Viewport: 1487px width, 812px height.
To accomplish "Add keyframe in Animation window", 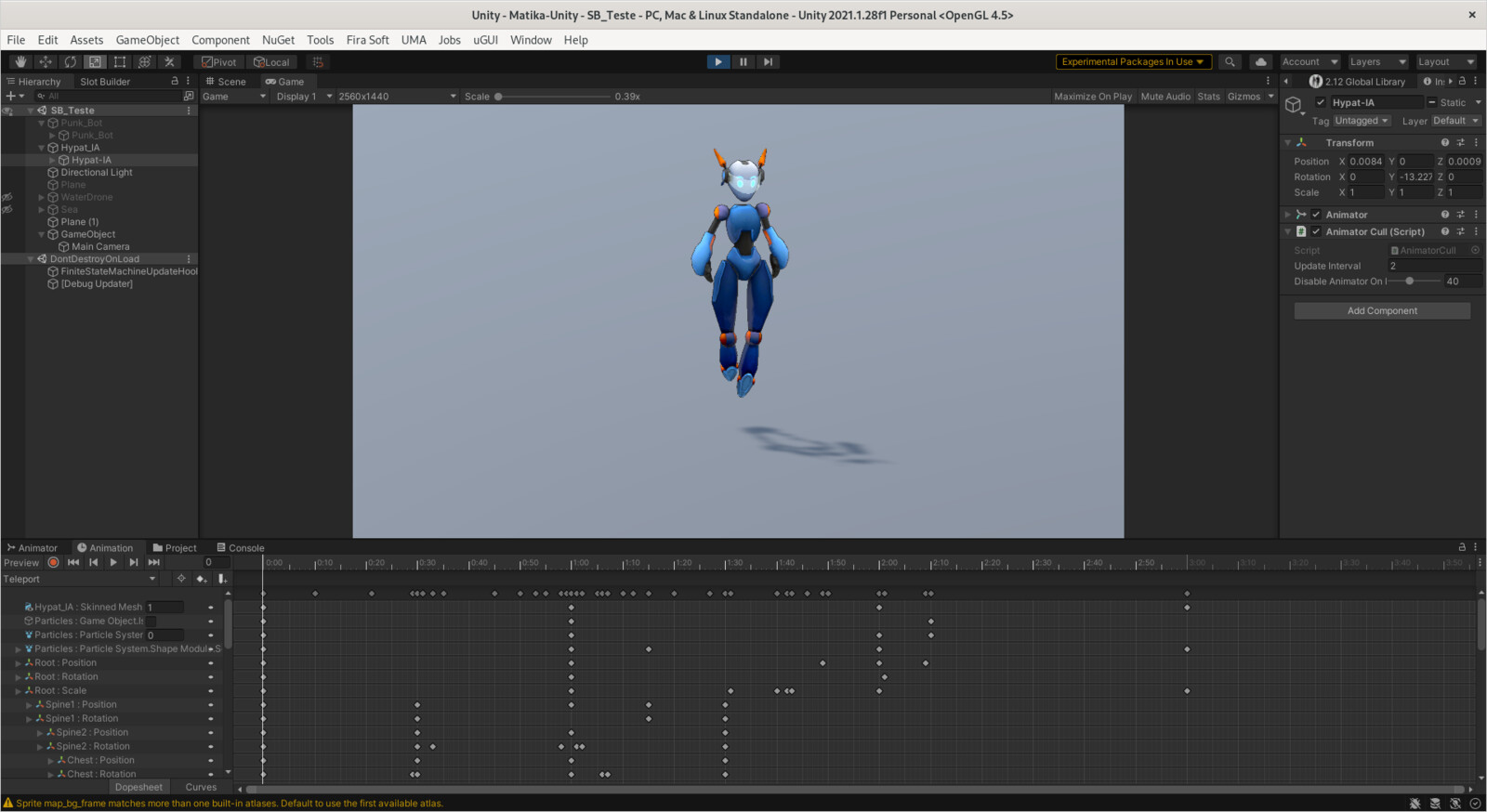I will 202,579.
